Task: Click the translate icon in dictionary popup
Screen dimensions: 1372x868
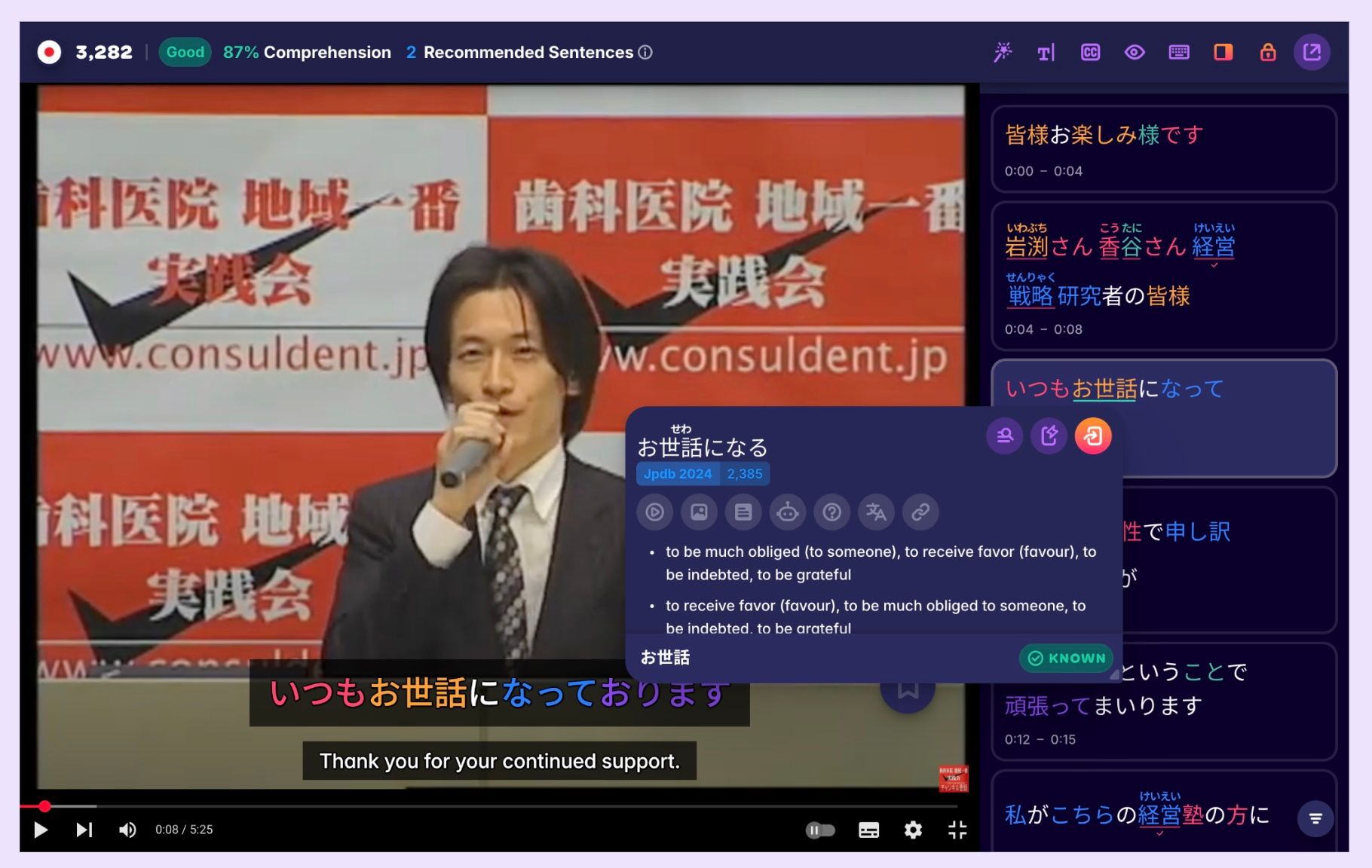Action: click(x=876, y=512)
